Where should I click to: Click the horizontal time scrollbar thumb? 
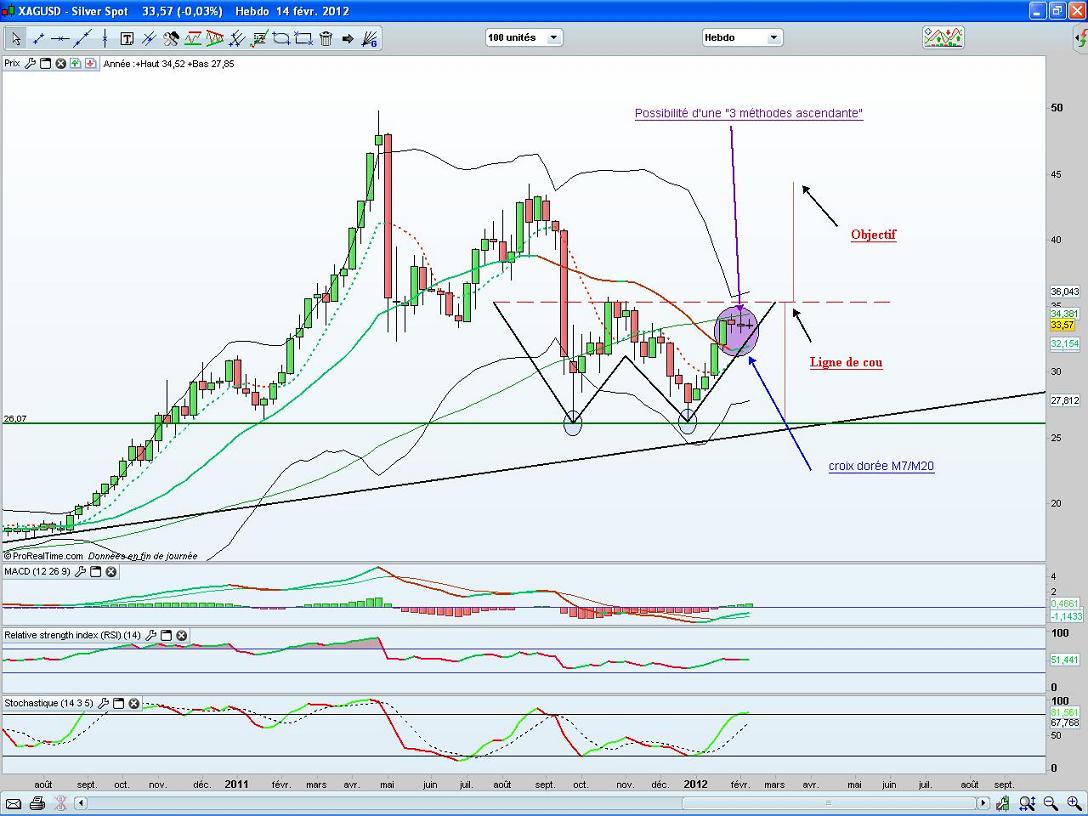(827, 803)
